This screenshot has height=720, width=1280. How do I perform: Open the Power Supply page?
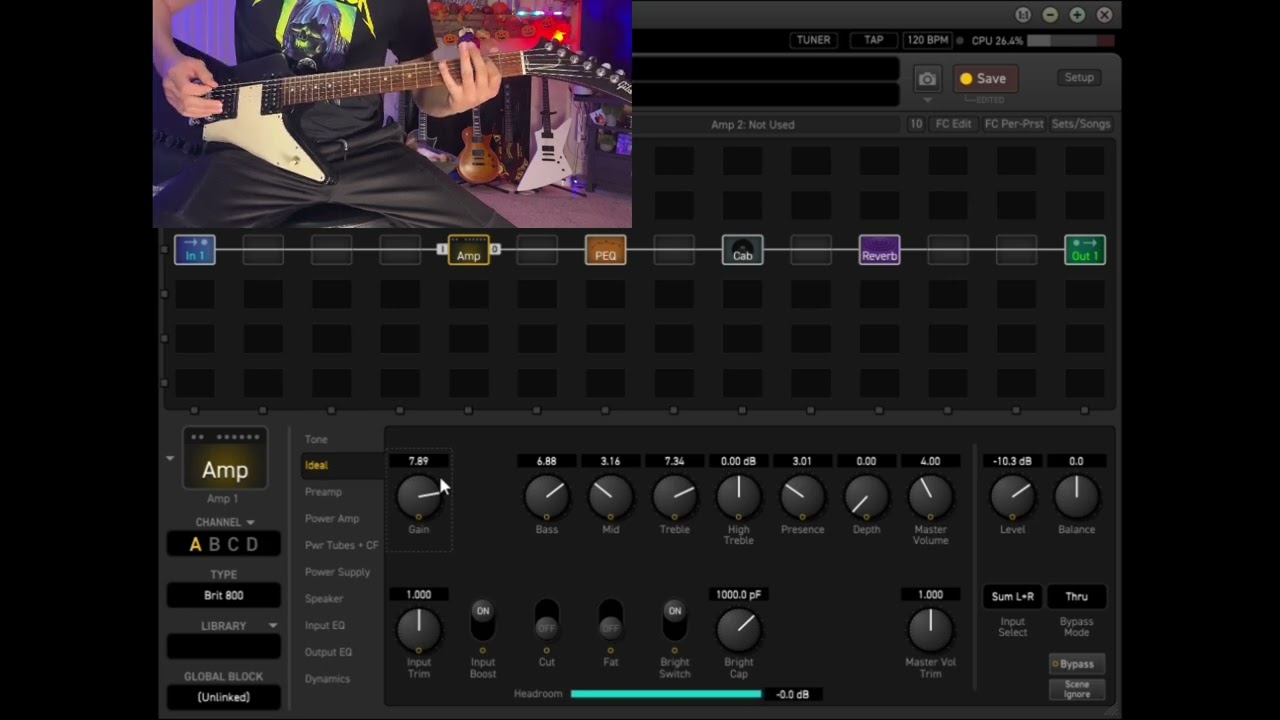pos(337,572)
